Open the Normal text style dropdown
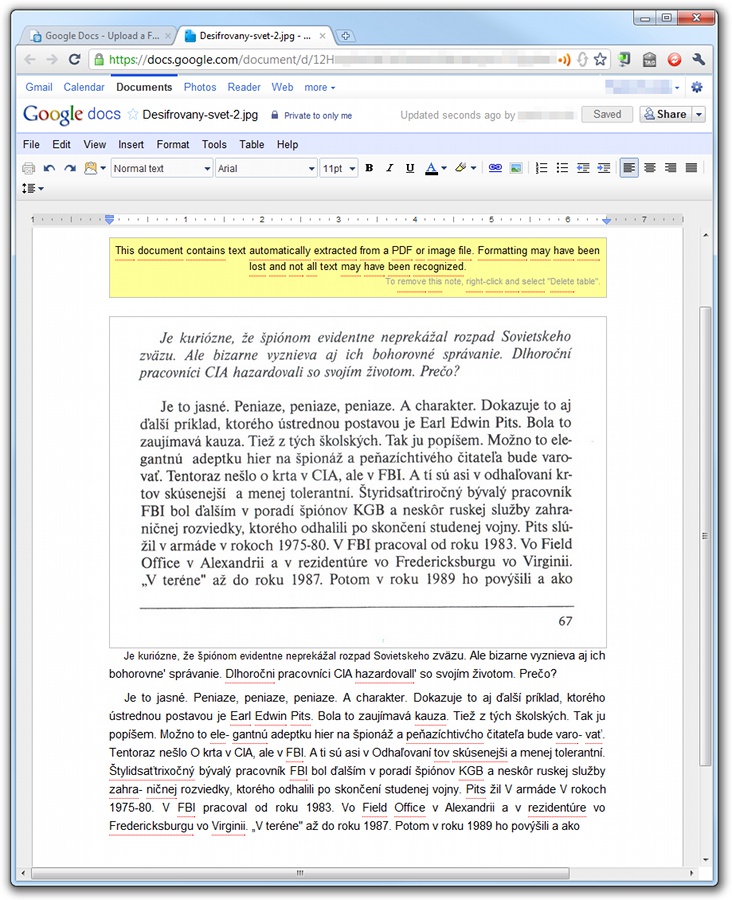 tap(160, 169)
